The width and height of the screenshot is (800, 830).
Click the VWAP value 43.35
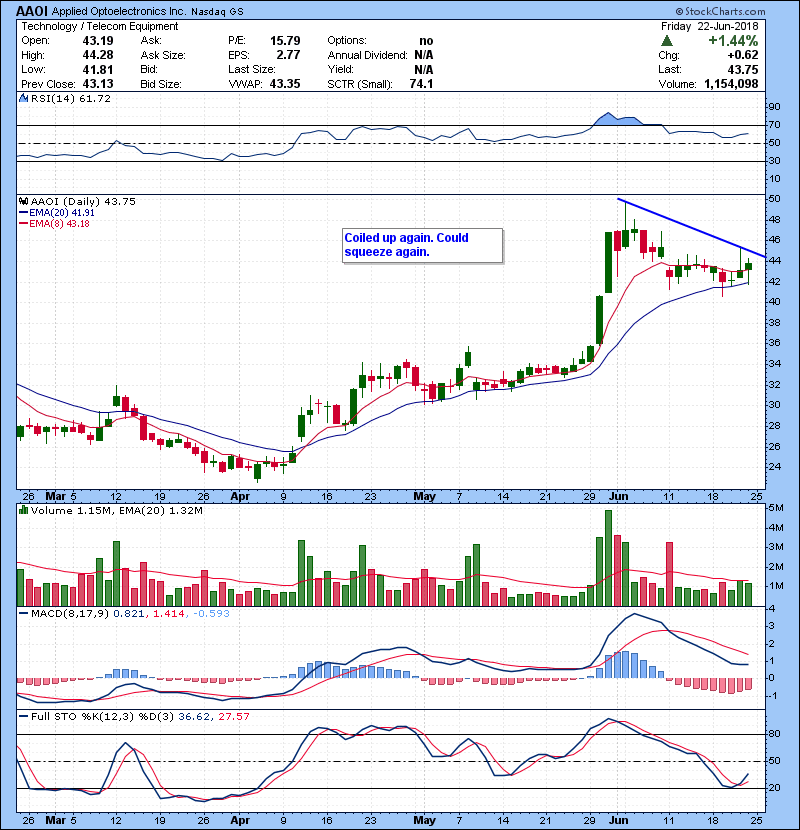tap(285, 84)
